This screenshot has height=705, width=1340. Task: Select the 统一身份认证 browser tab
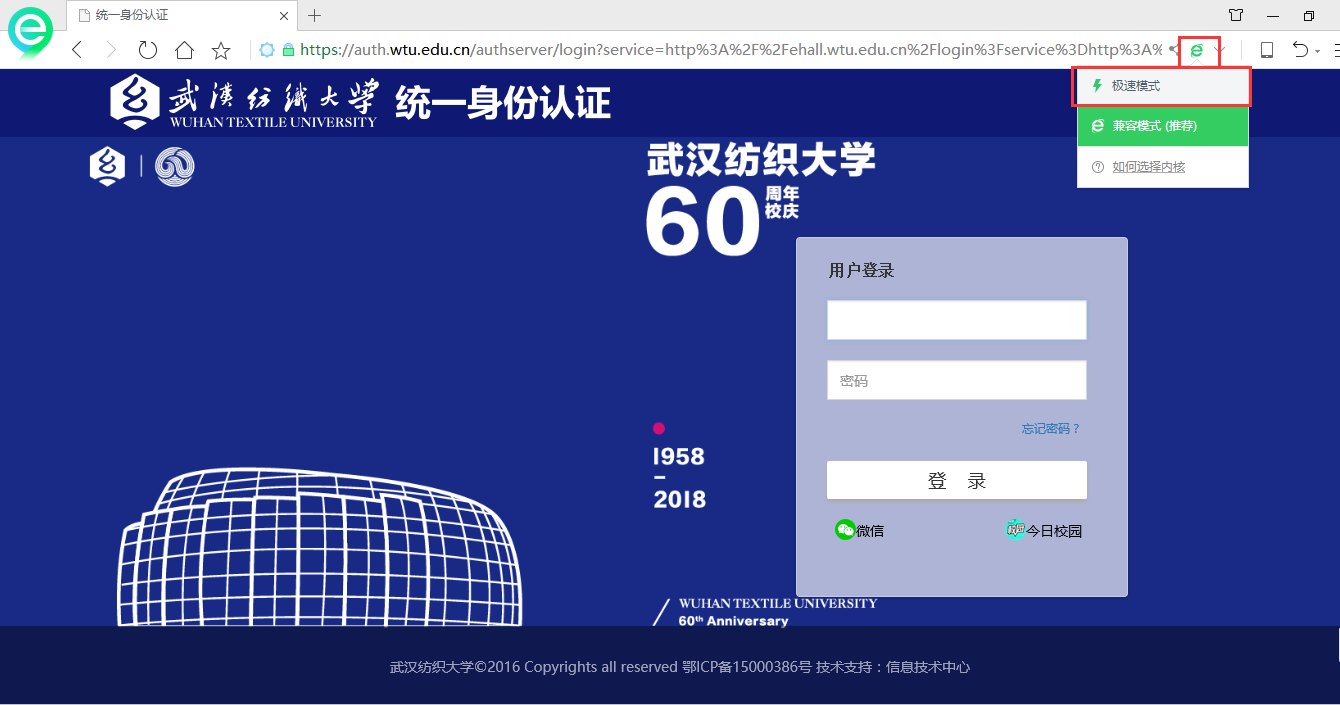(183, 15)
